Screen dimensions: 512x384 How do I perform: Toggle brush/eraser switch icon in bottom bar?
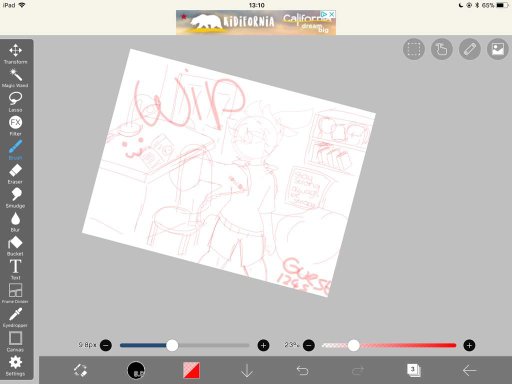[x=80, y=370]
